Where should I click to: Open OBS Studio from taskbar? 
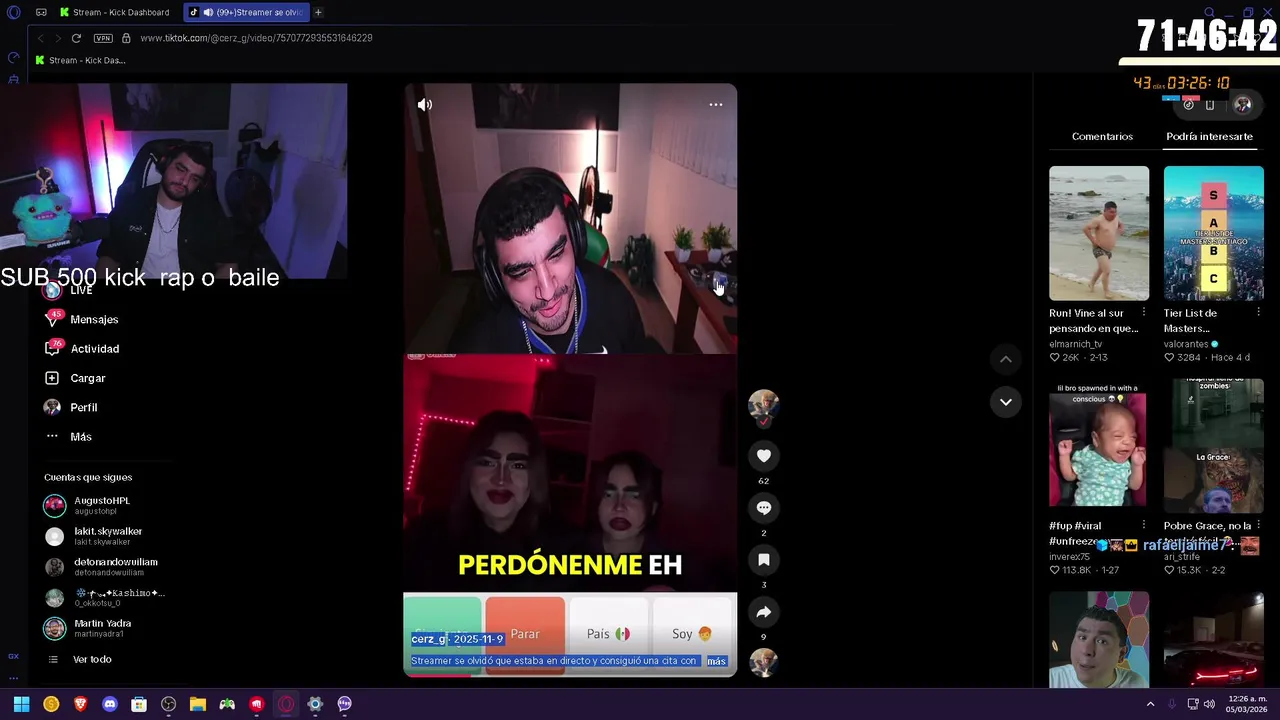pyautogui.click(x=168, y=704)
